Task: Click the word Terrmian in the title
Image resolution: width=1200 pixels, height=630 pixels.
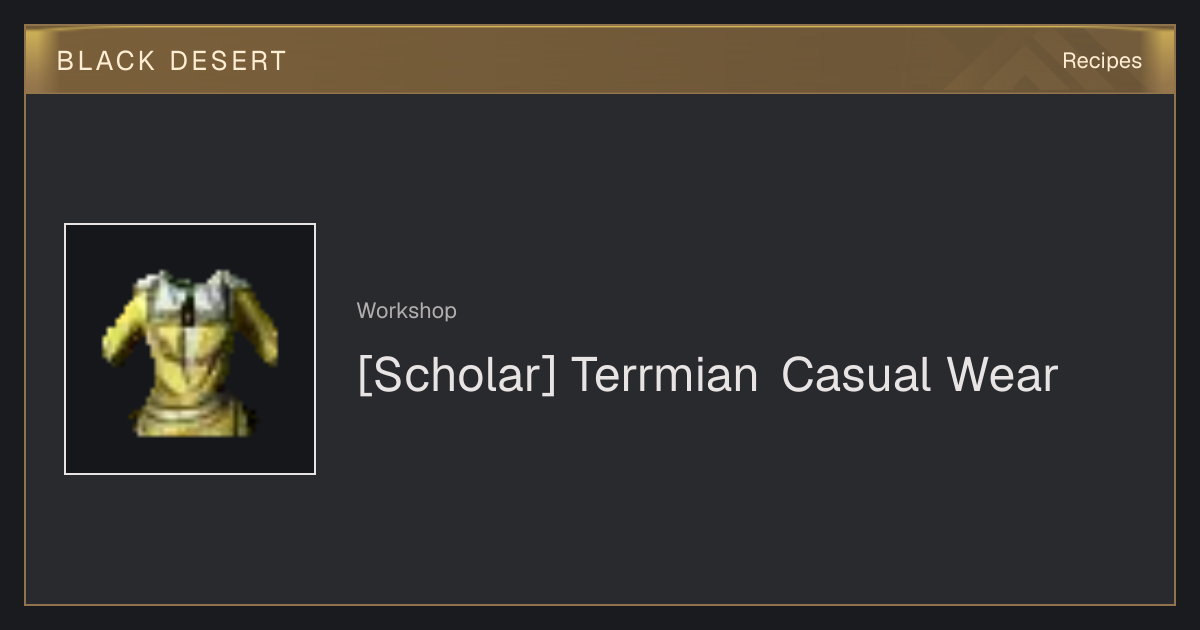Action: coord(664,375)
